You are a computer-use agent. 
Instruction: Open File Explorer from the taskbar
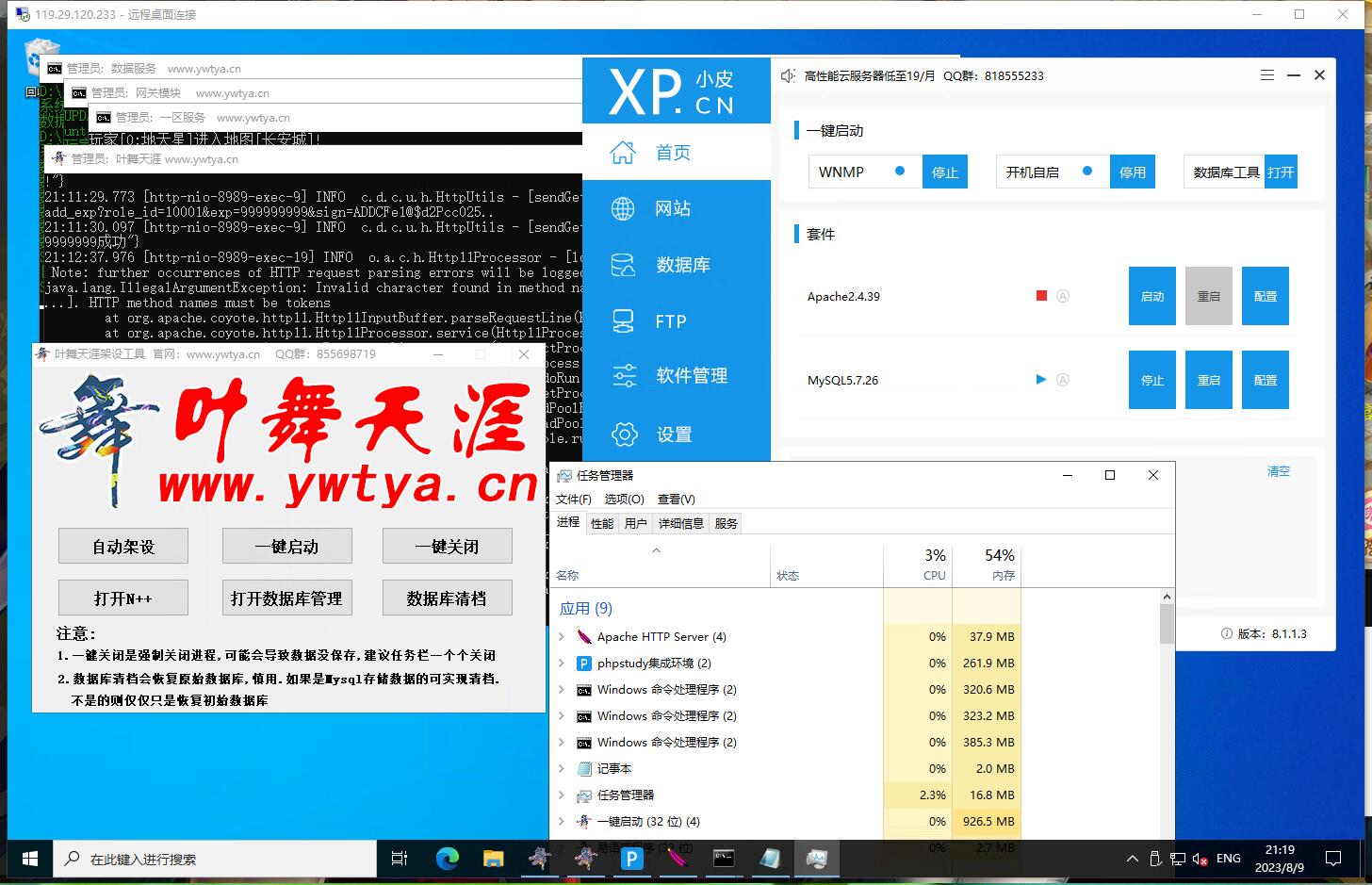(x=493, y=859)
